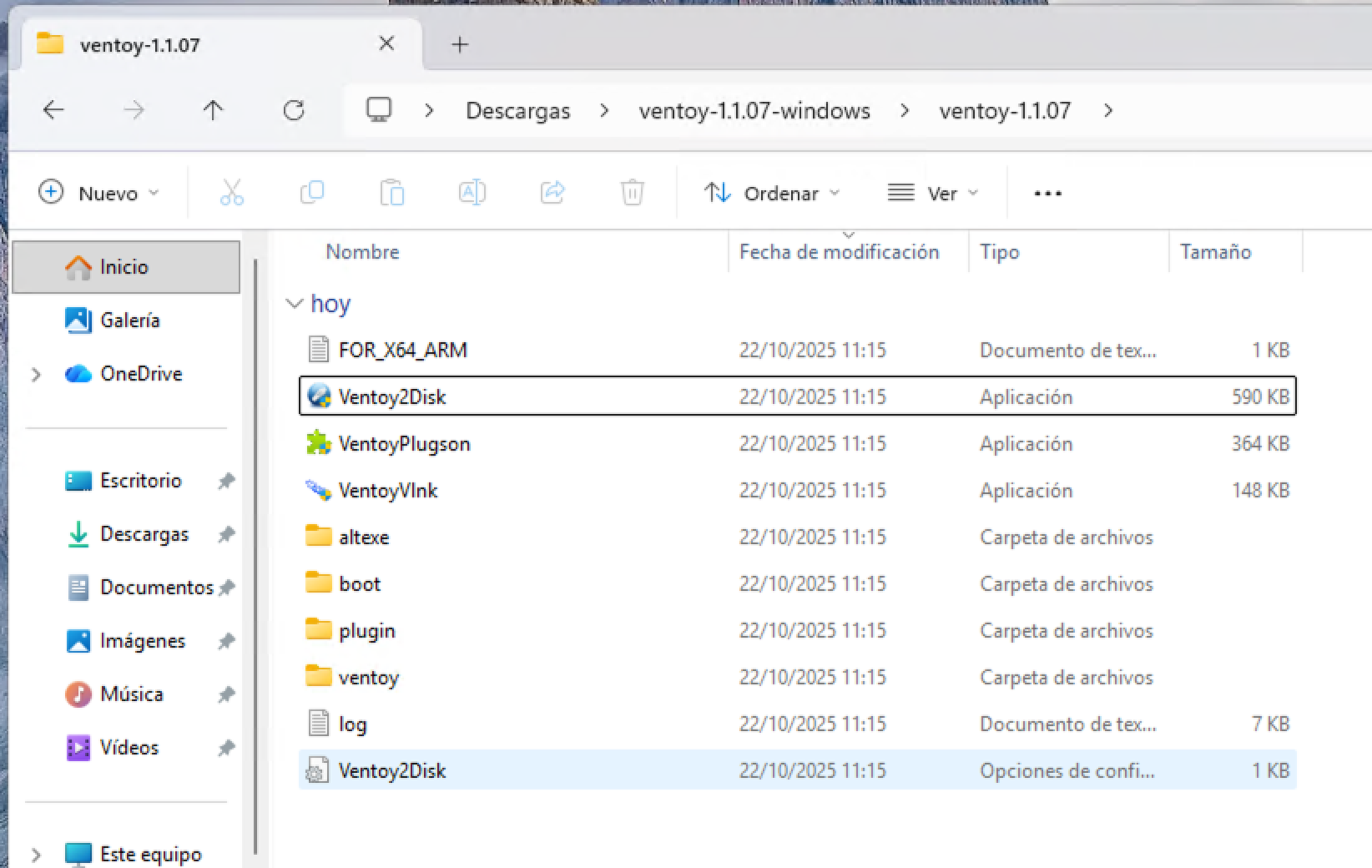Select the altexe folder
Viewport: 1372px width, 868px height.
tap(797, 537)
